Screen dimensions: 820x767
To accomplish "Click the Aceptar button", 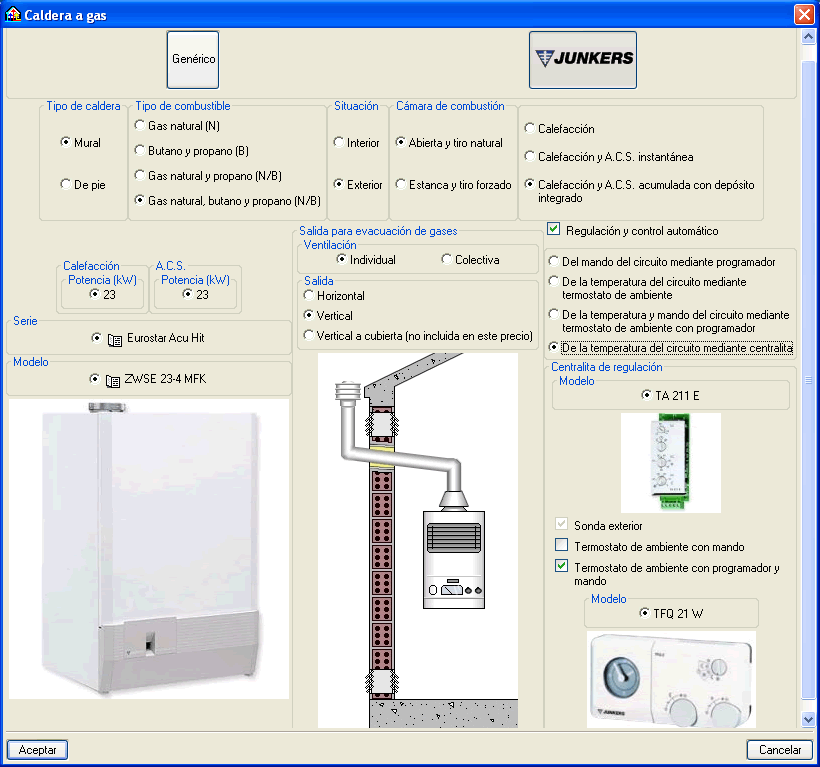I will pos(37,750).
